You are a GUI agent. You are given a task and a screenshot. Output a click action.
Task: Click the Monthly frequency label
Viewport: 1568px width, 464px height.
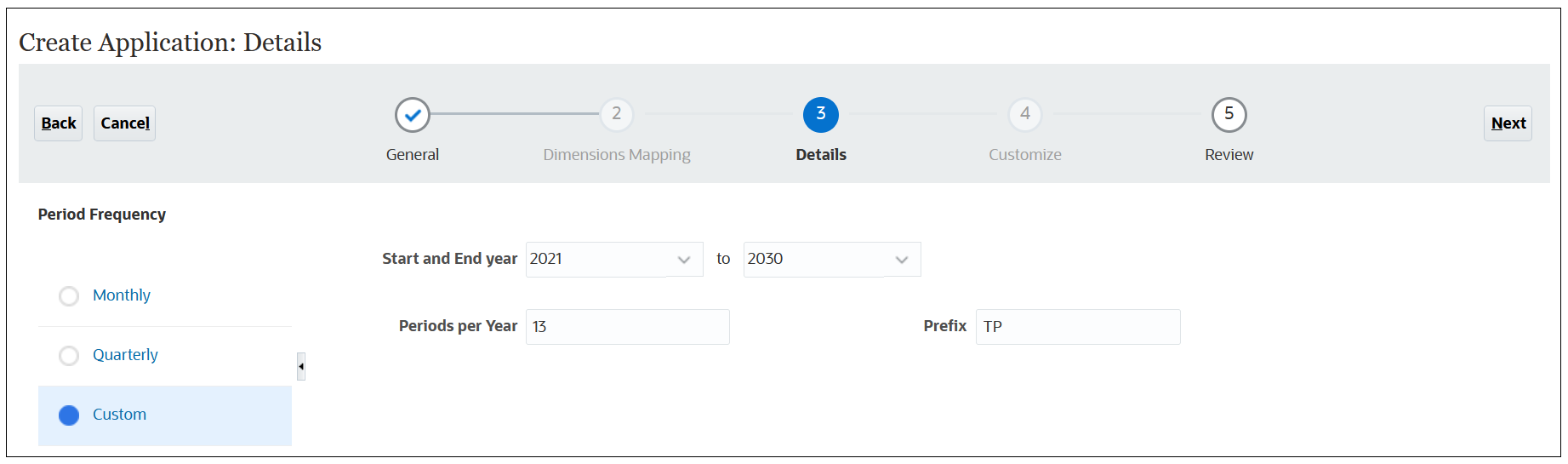tap(122, 295)
